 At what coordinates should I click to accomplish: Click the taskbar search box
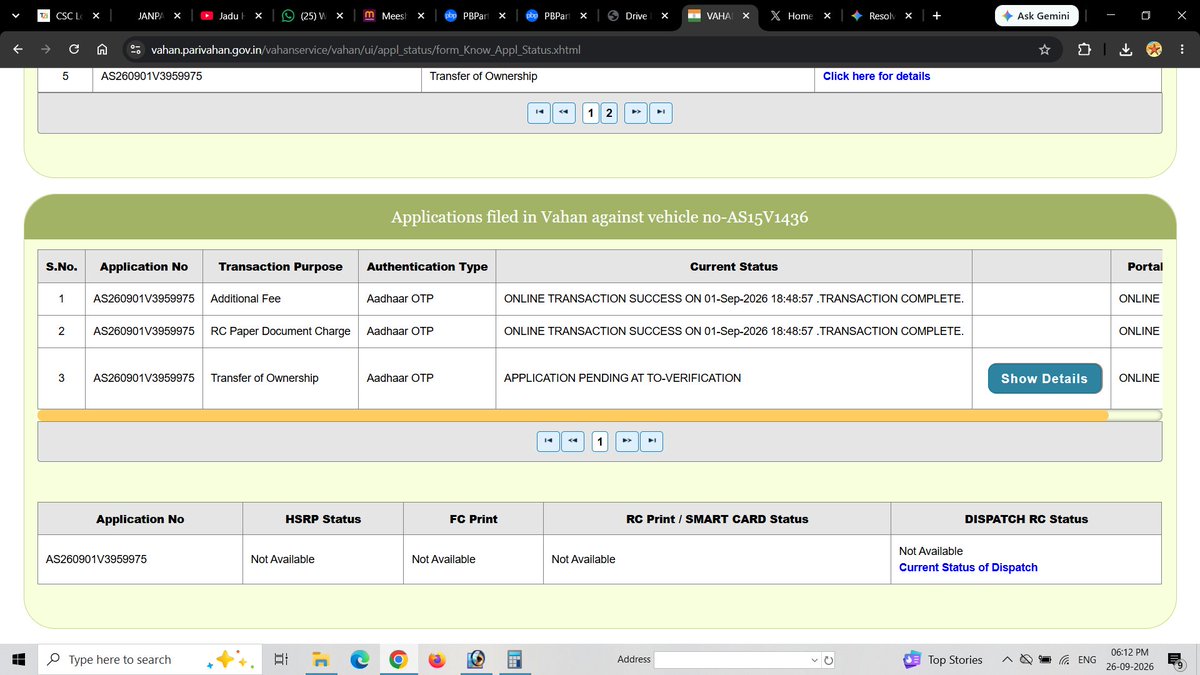[150, 659]
